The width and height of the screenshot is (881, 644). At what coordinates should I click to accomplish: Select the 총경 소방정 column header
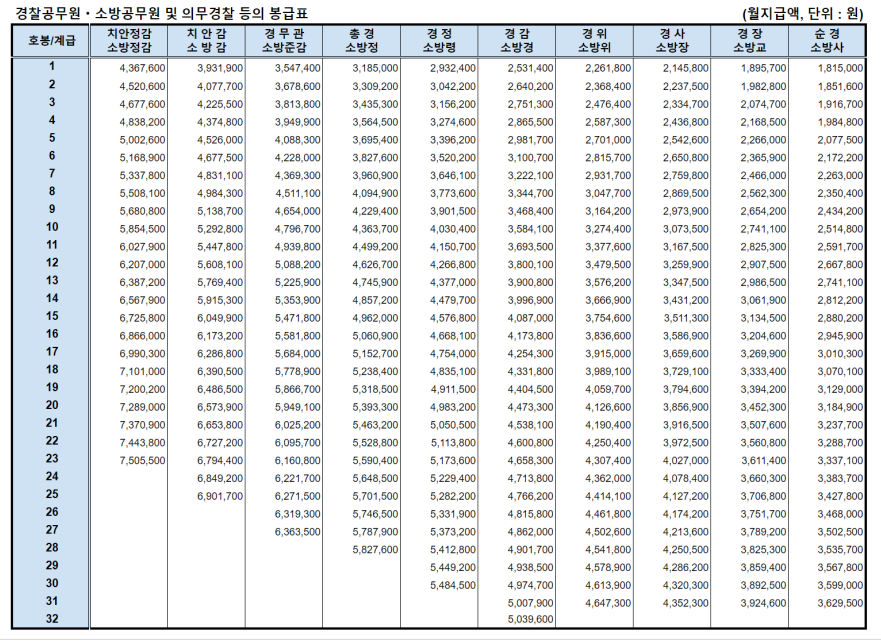(362, 41)
